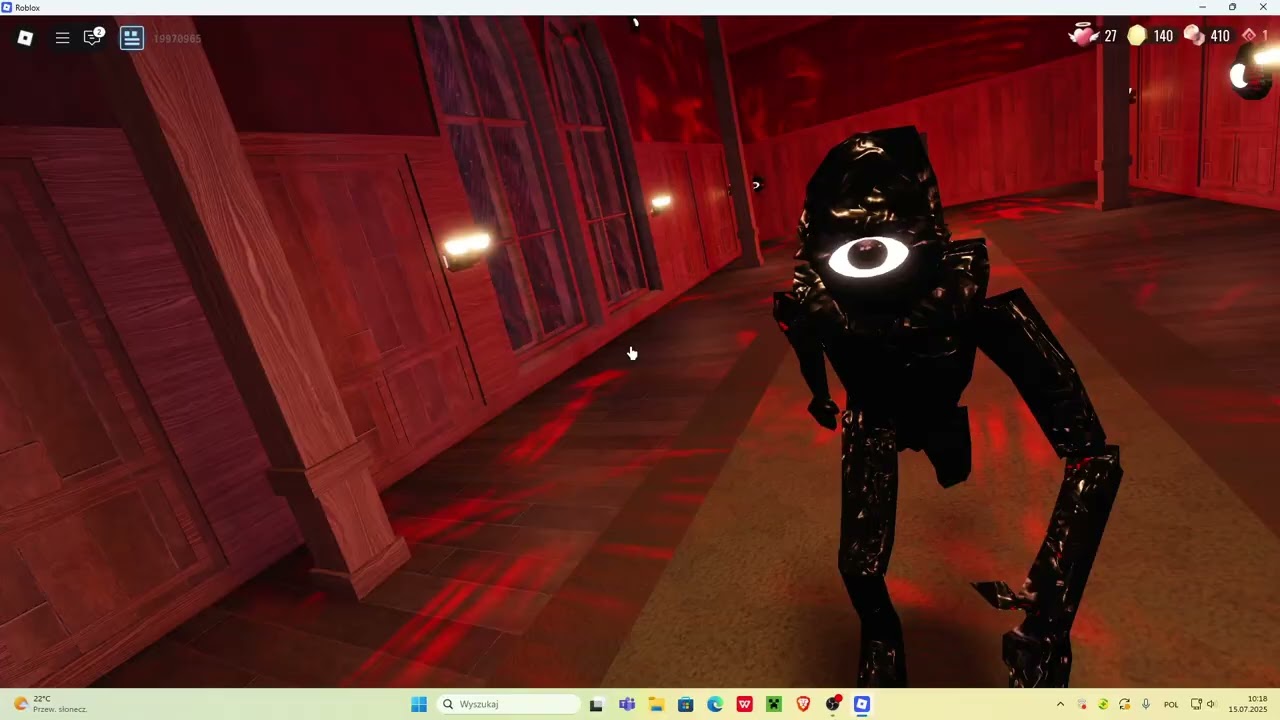Open the leaderboard panel icon
This screenshot has width=1280, height=720.
132,38
